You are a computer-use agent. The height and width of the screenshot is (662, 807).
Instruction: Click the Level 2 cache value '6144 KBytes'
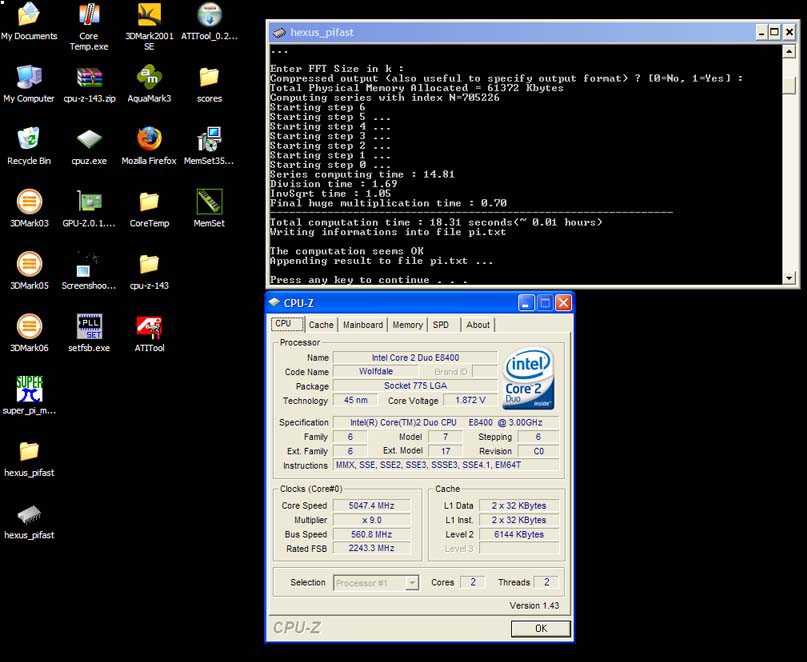(519, 534)
